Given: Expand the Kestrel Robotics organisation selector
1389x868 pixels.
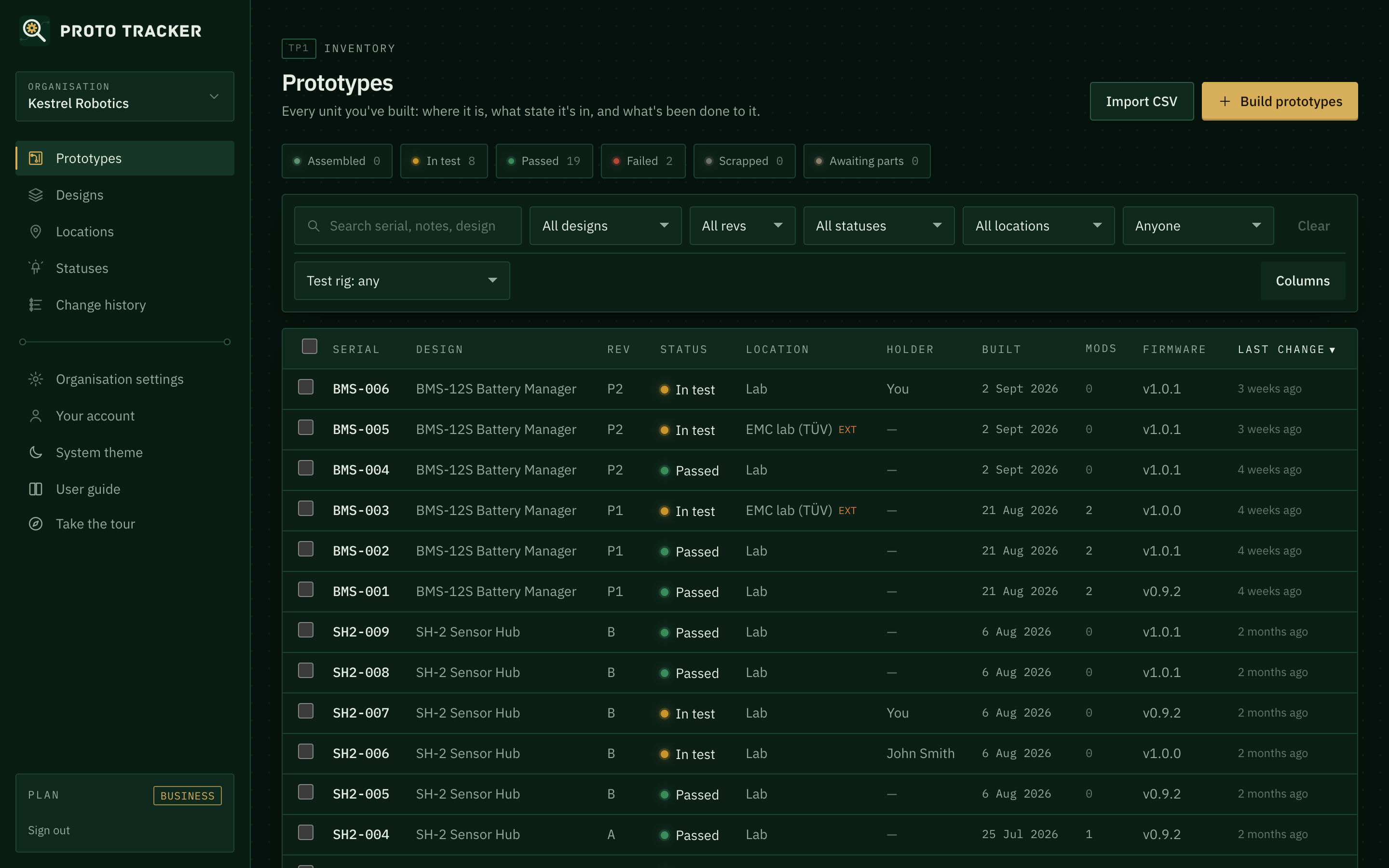Looking at the screenshot, I should [x=124, y=96].
